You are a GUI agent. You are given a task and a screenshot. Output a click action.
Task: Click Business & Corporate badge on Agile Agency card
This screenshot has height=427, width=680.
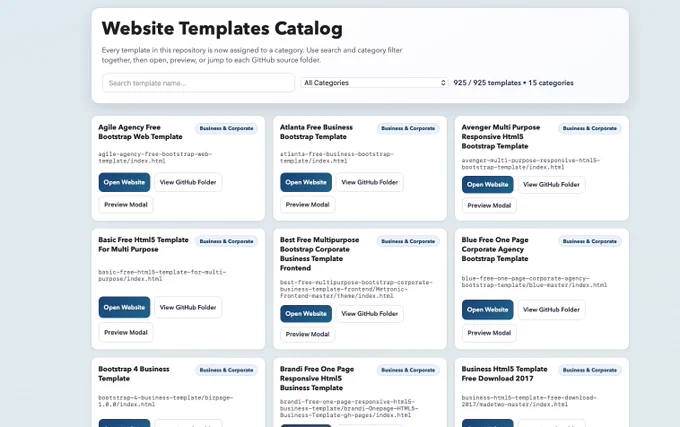[x=226, y=128]
